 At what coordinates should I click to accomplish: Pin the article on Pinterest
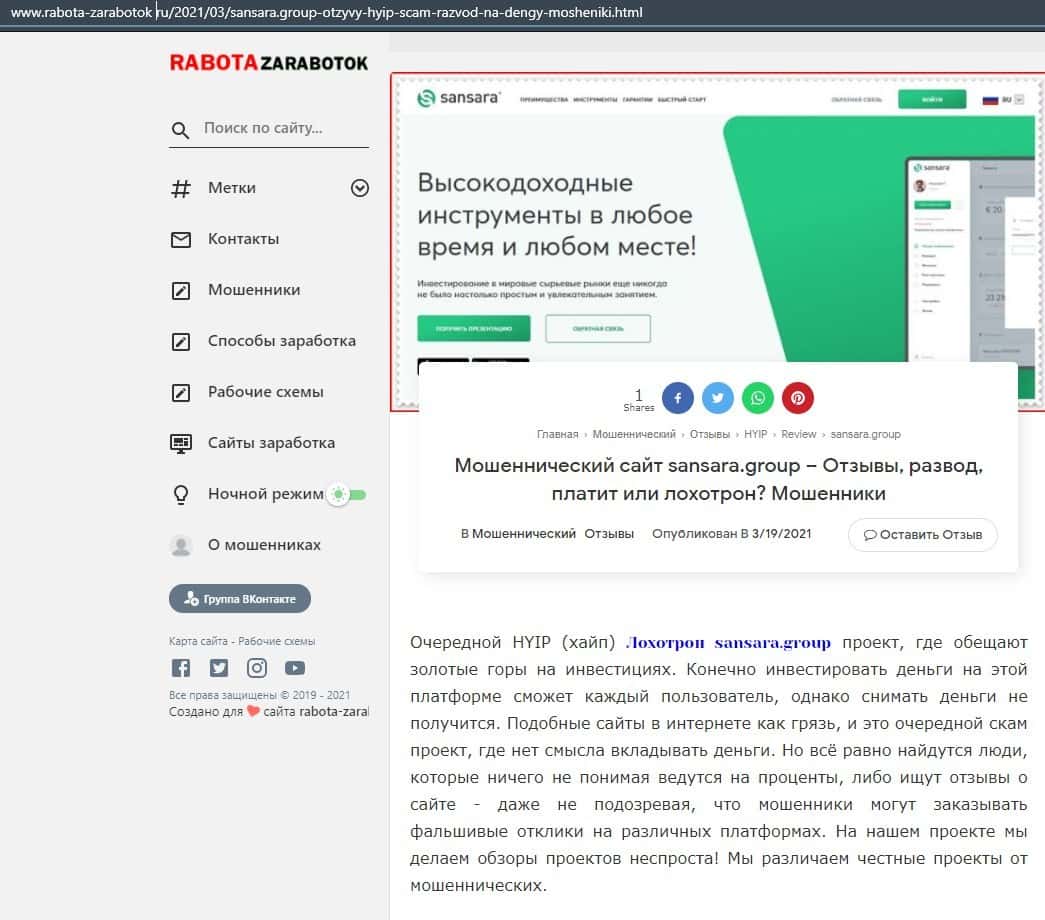point(798,398)
